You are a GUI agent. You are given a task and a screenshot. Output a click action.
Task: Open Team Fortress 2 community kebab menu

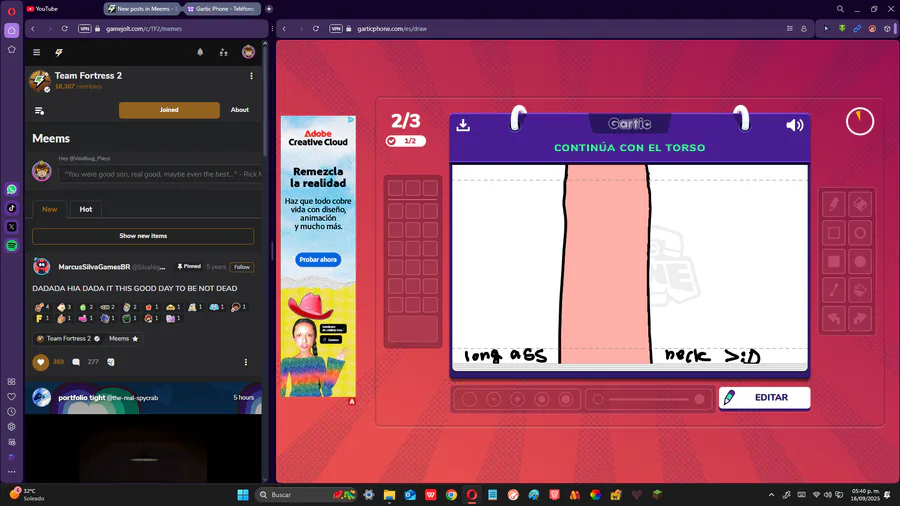pos(251,76)
